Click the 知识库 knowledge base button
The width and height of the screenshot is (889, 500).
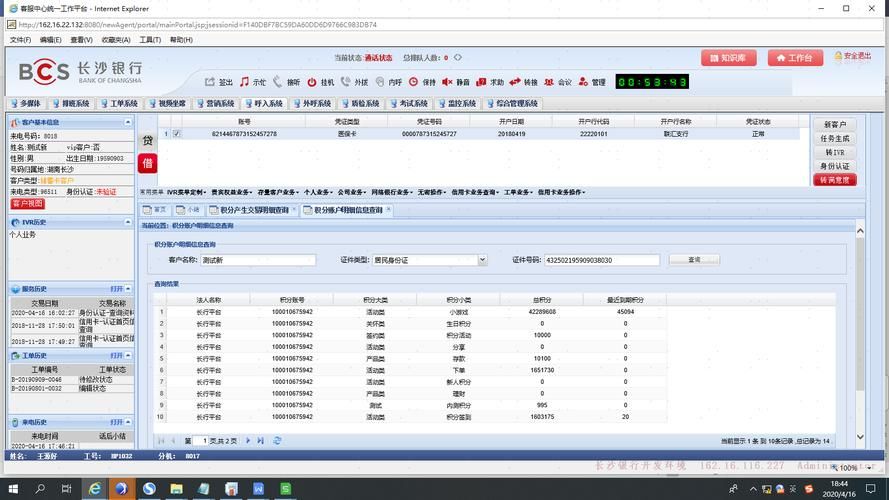coord(729,58)
